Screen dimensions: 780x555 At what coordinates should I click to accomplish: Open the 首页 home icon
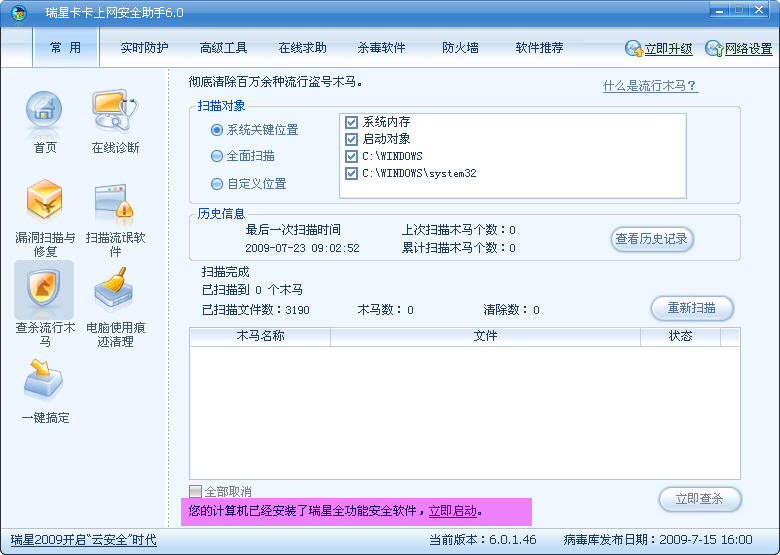44,111
